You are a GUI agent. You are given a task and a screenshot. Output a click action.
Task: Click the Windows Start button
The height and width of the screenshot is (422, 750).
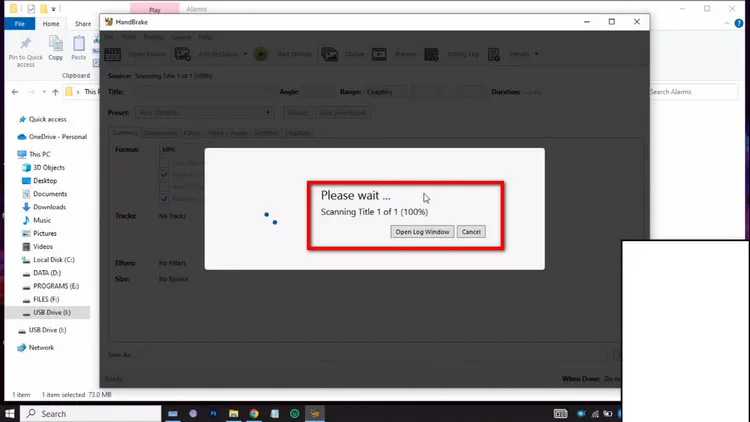[x=10, y=413]
